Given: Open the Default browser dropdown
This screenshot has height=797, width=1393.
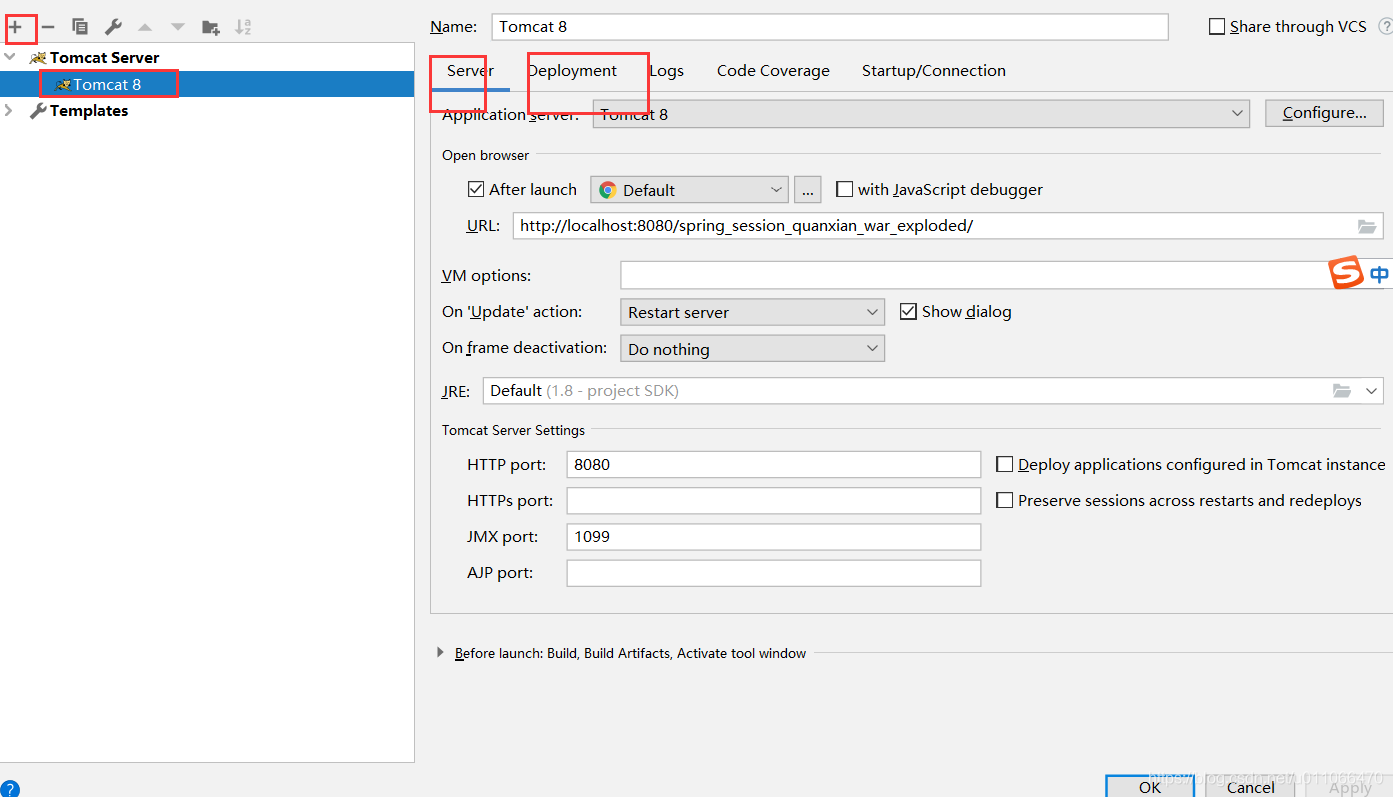Looking at the screenshot, I should 689,190.
